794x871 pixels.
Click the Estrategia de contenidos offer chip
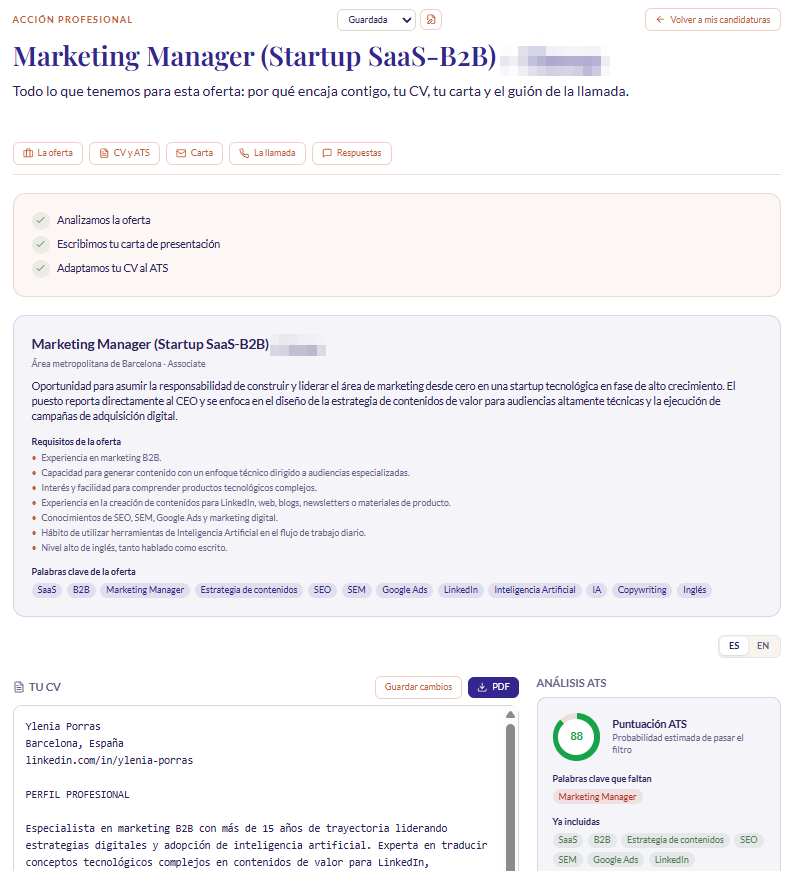coord(249,590)
